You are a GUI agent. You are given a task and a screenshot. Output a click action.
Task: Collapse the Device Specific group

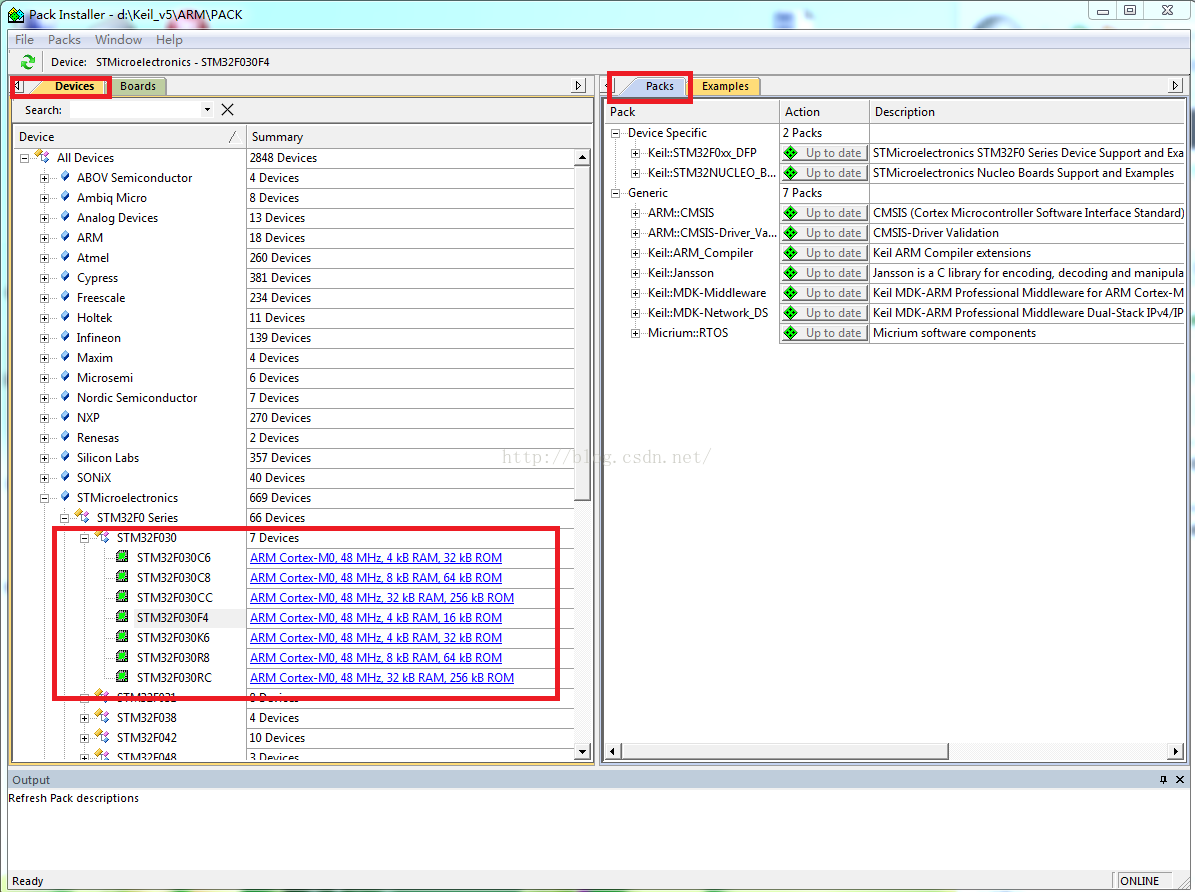click(616, 133)
